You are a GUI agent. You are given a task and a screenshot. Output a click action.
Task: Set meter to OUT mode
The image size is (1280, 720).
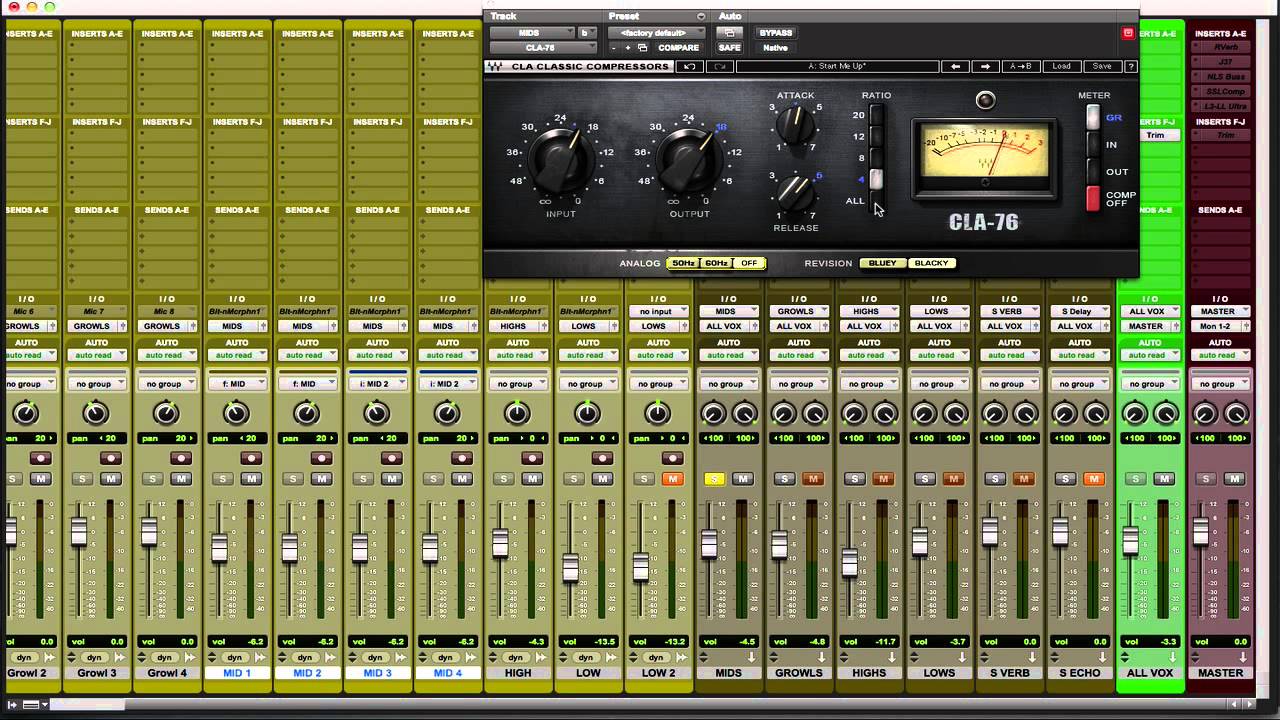click(1094, 171)
